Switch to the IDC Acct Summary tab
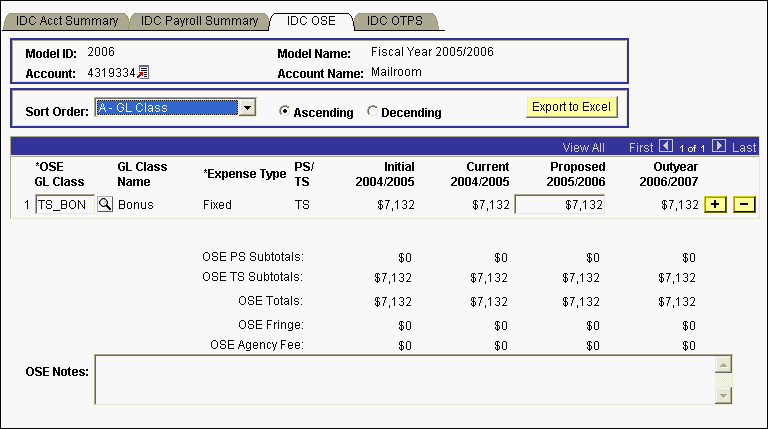 (67, 21)
